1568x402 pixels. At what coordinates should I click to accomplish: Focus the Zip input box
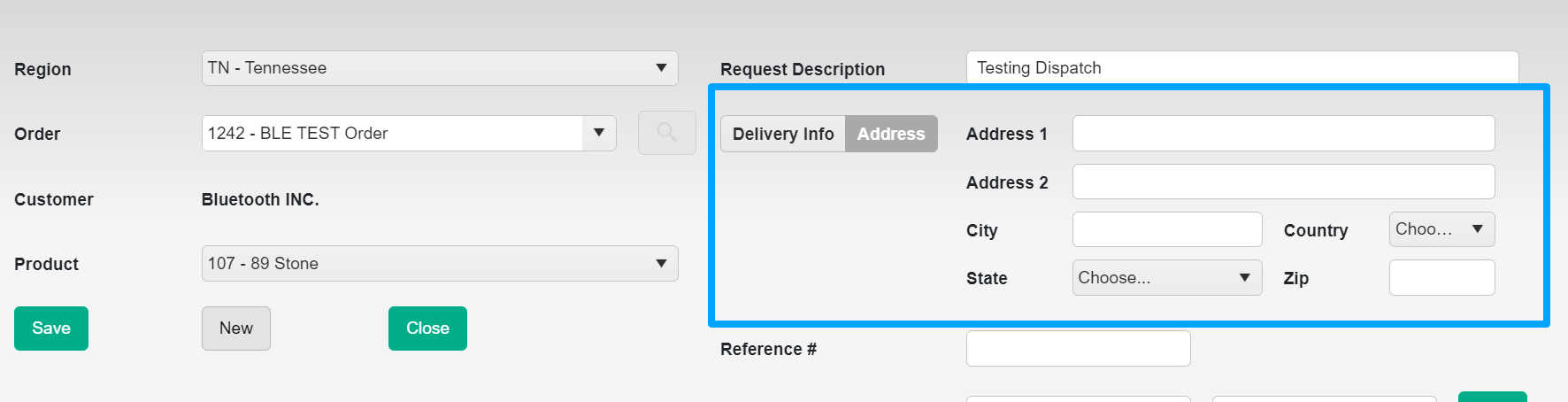pyautogui.click(x=1441, y=278)
